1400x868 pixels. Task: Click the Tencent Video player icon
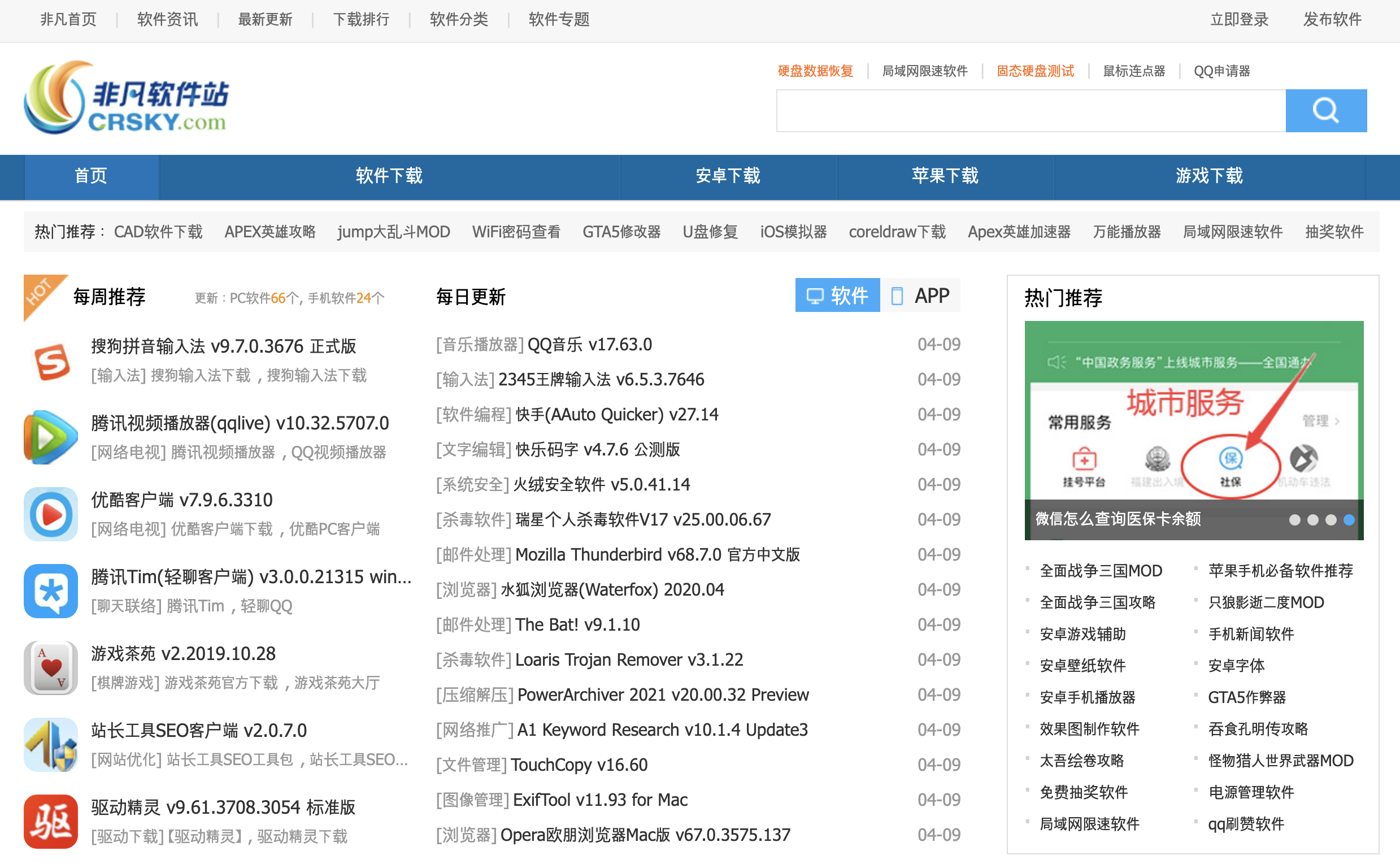point(51,437)
